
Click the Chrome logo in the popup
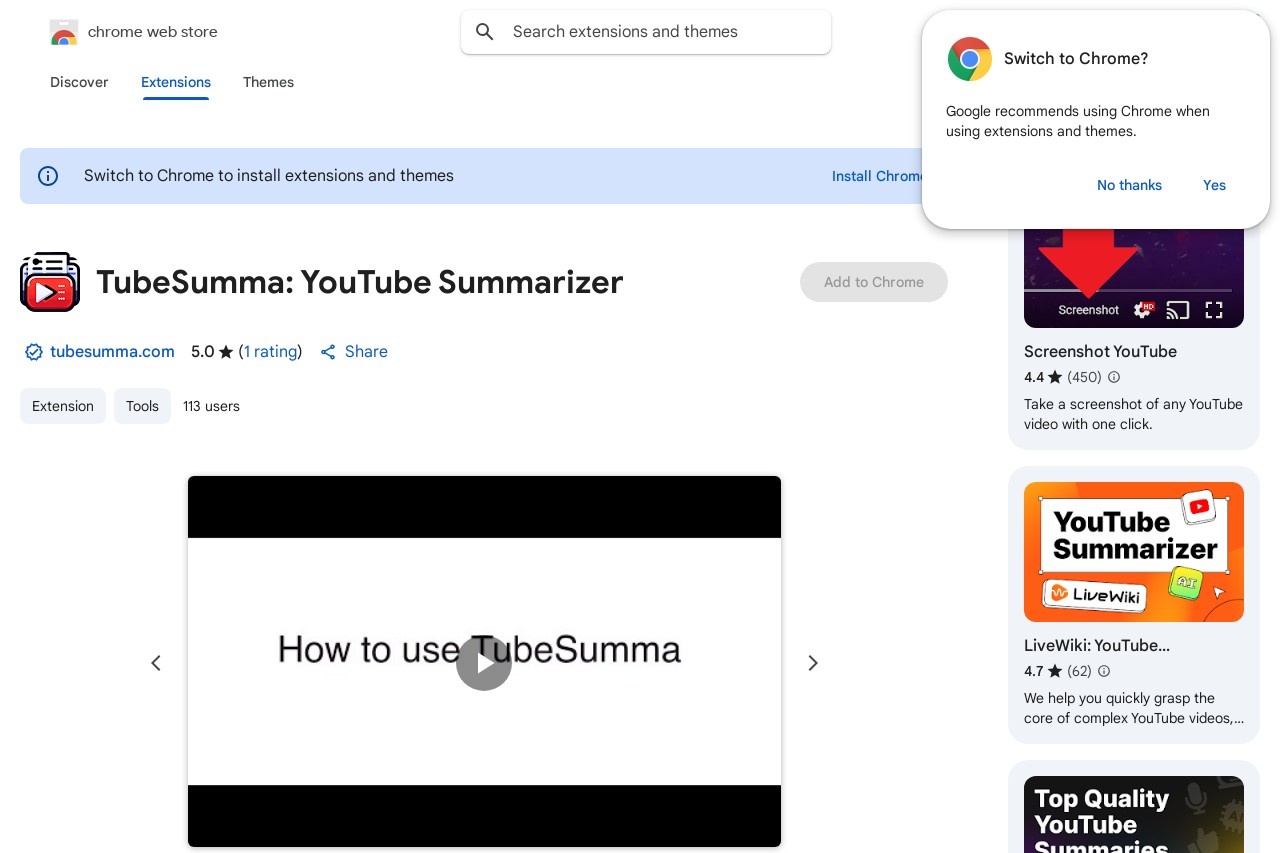pos(970,59)
